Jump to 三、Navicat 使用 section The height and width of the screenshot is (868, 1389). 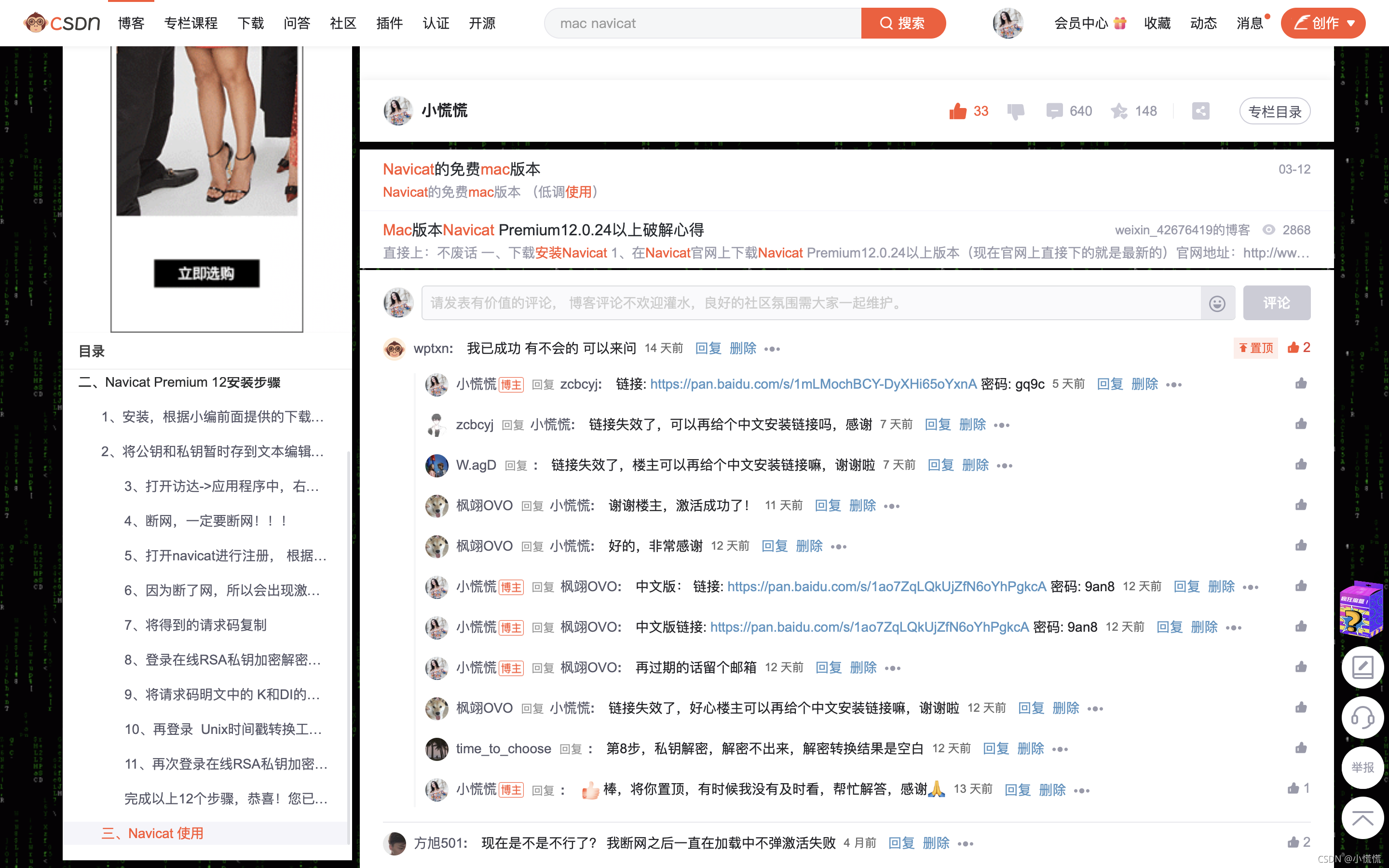pos(152,833)
